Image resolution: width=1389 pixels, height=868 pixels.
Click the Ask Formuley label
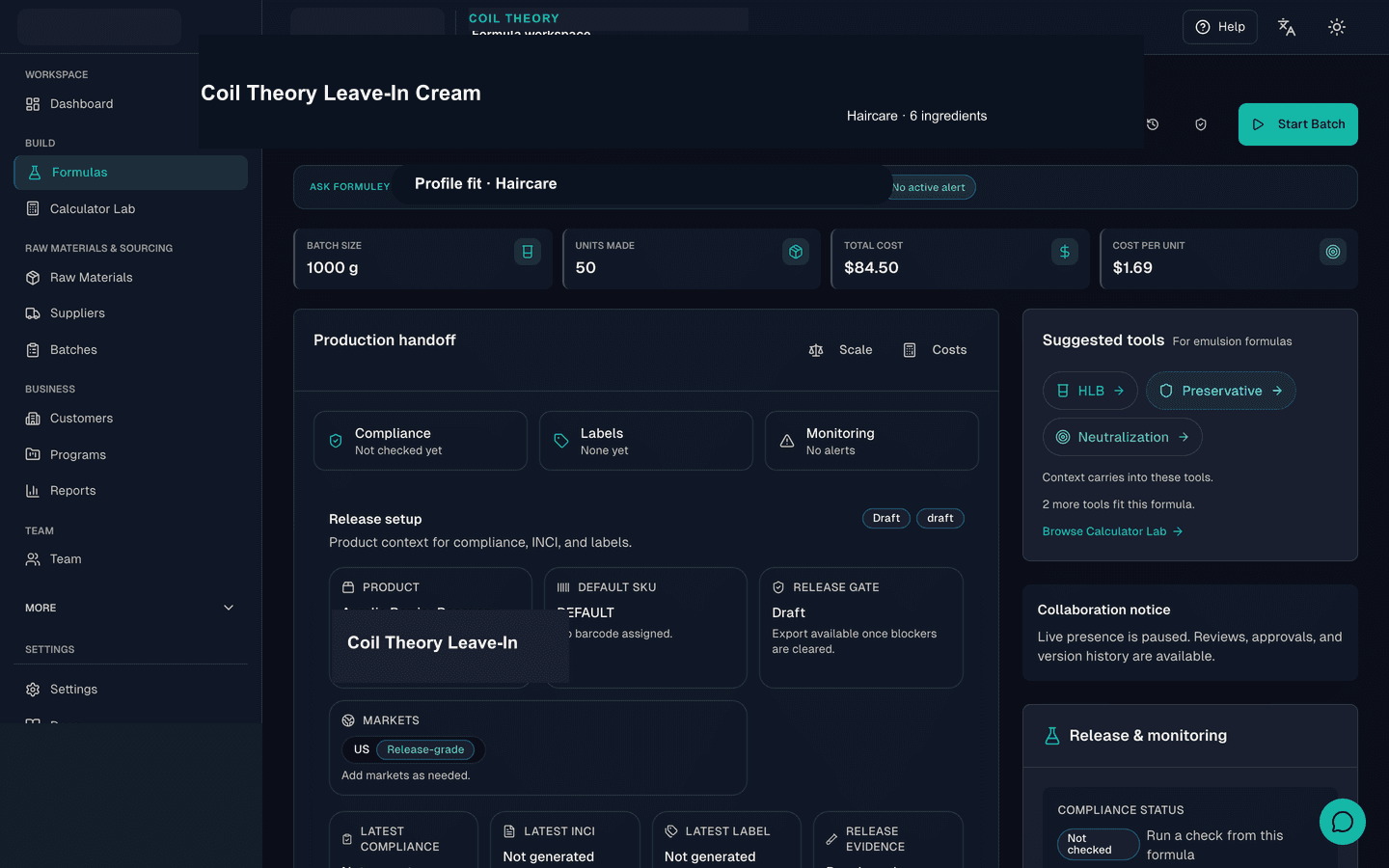(350, 187)
